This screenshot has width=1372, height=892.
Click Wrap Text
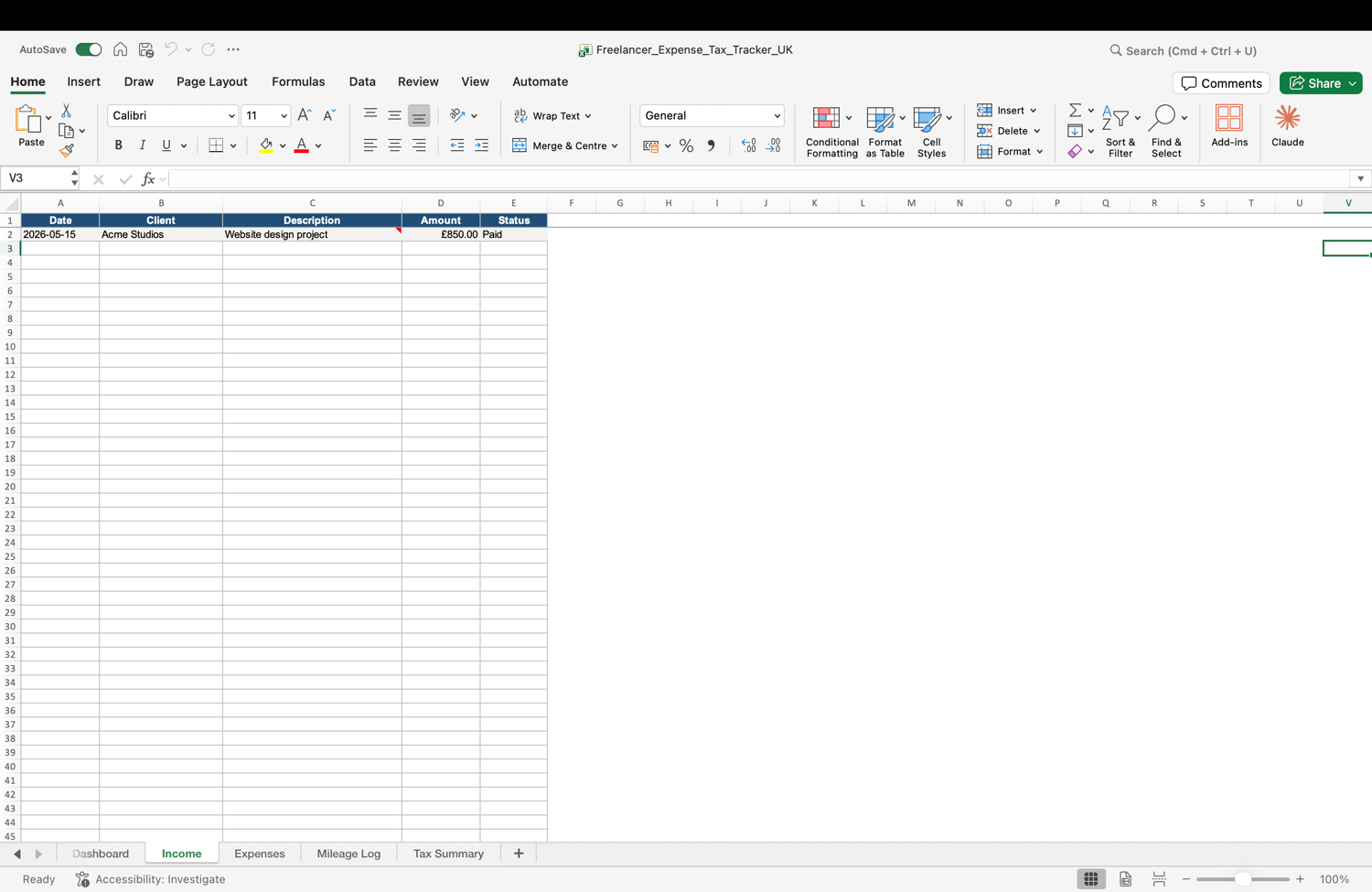(x=552, y=116)
